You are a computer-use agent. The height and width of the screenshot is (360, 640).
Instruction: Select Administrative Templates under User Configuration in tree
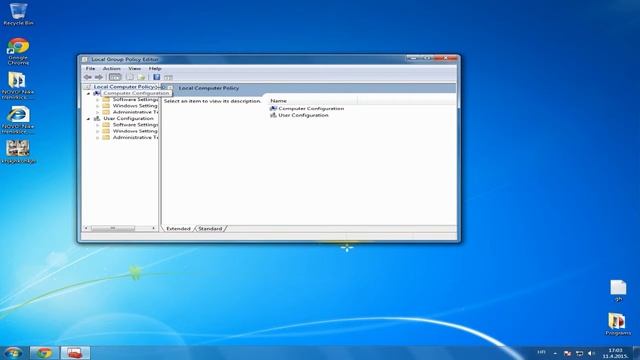(135, 138)
